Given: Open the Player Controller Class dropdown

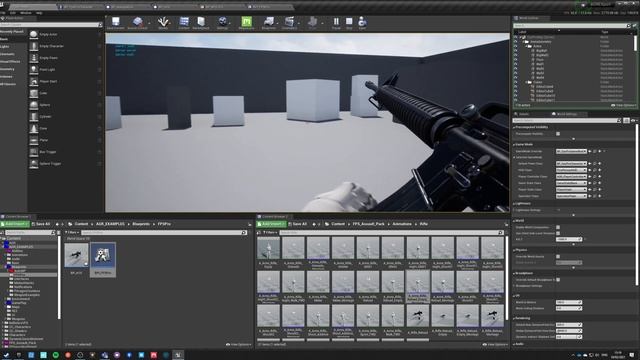Looking at the screenshot, I should pos(571,177).
